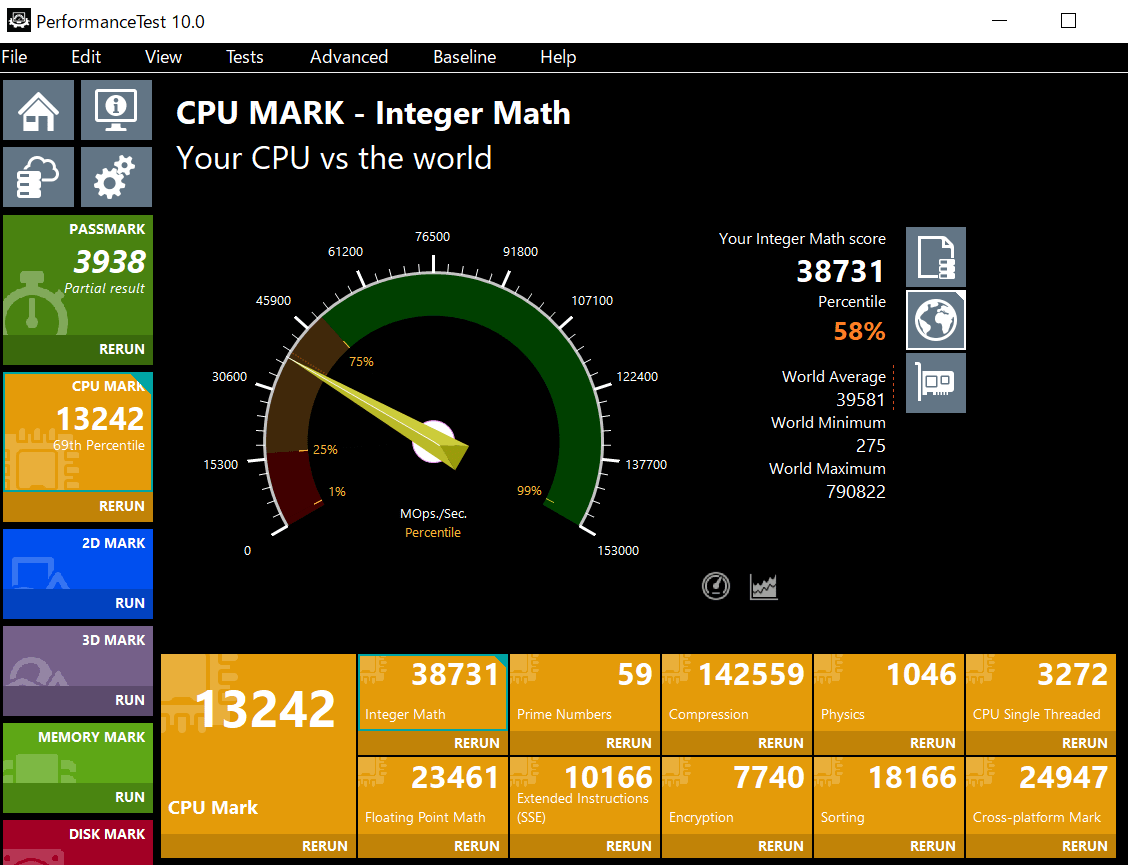Click the World Maximum 790822 value

pos(855,492)
